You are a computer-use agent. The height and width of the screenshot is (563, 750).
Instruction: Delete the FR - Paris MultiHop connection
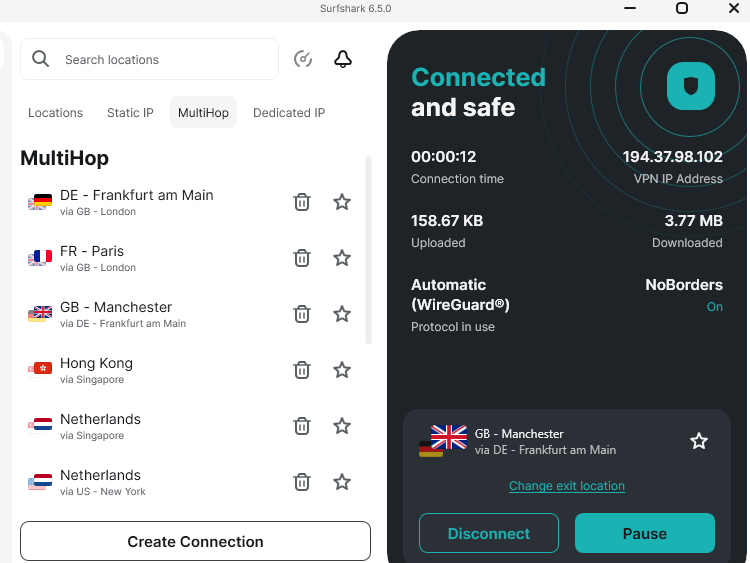tap(301, 258)
